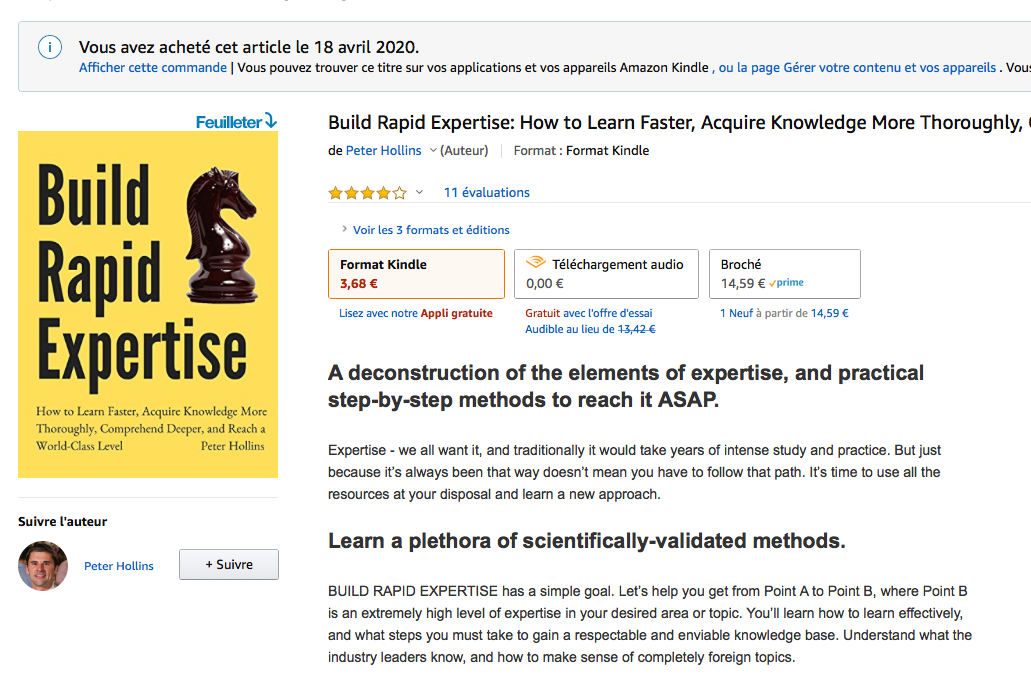Select the Broché format option
This screenshot has width=1031, height=682.
pos(784,274)
